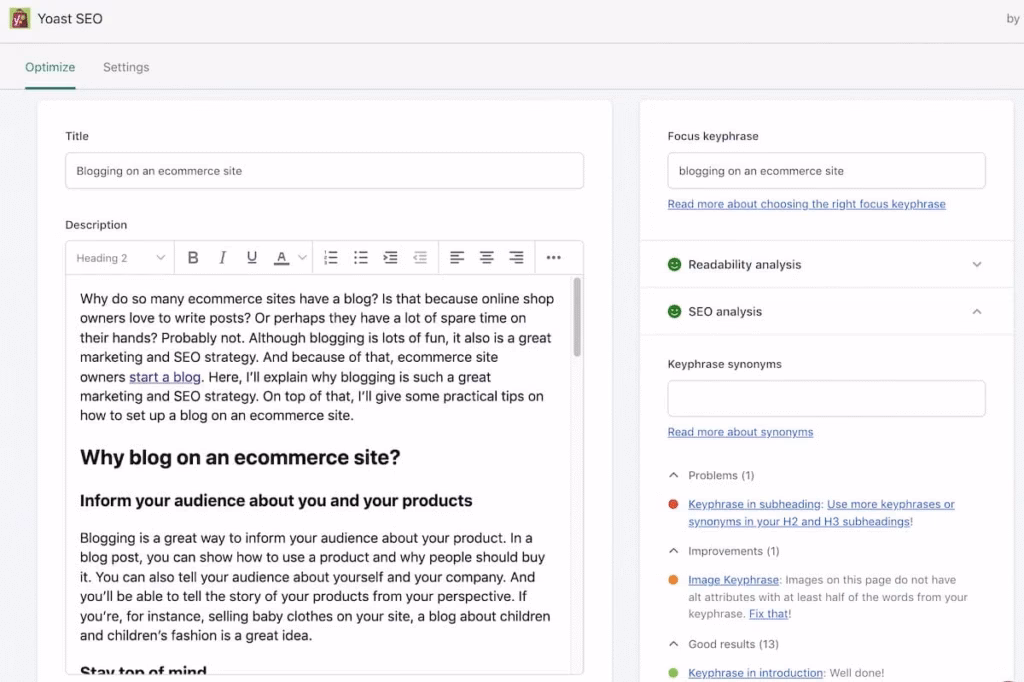This screenshot has width=1024, height=682.
Task: Decrease the text indent
Action: pyautogui.click(x=420, y=257)
